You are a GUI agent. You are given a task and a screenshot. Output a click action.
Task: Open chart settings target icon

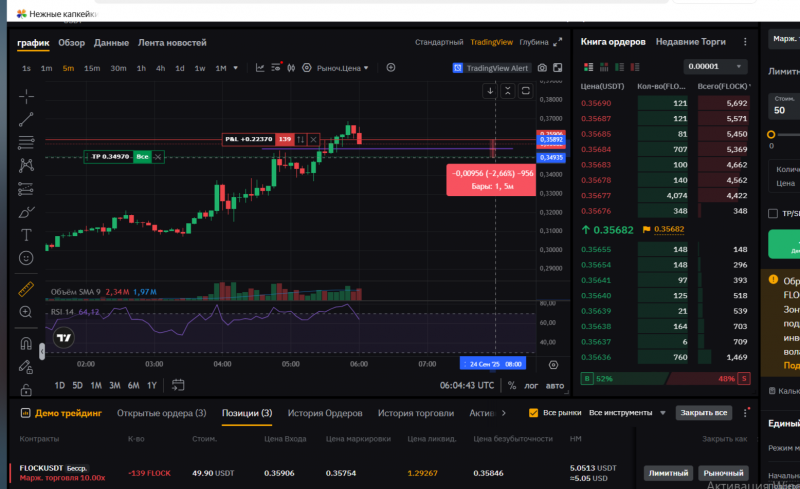307,68
